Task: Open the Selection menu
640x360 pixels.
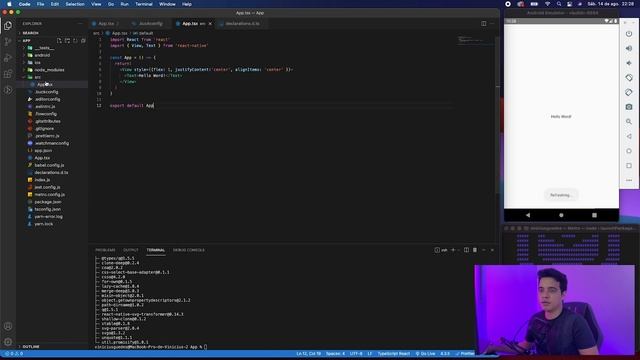Action: click(75, 4)
